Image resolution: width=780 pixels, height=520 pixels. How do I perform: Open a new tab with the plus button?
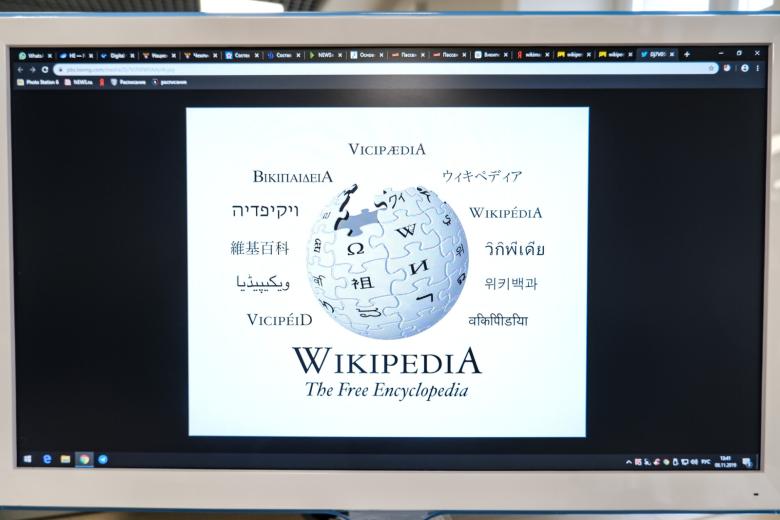tap(687, 54)
